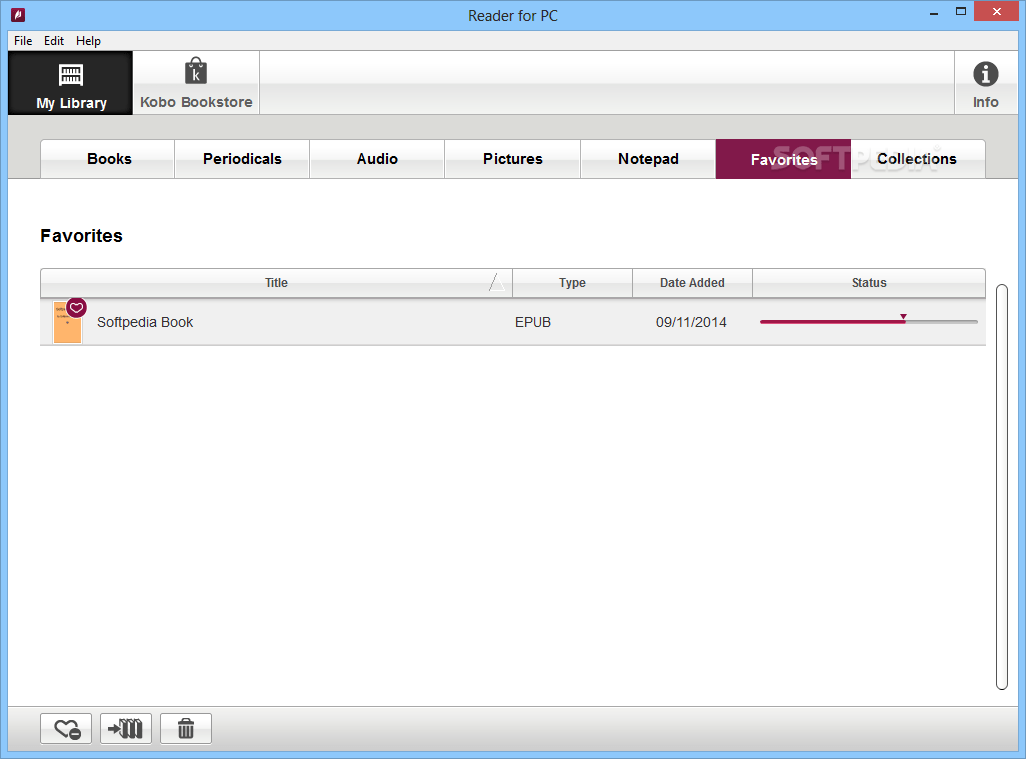Screen dimensions: 1026x759
Task: Click the 09/11/2014 date cell
Action: click(691, 322)
